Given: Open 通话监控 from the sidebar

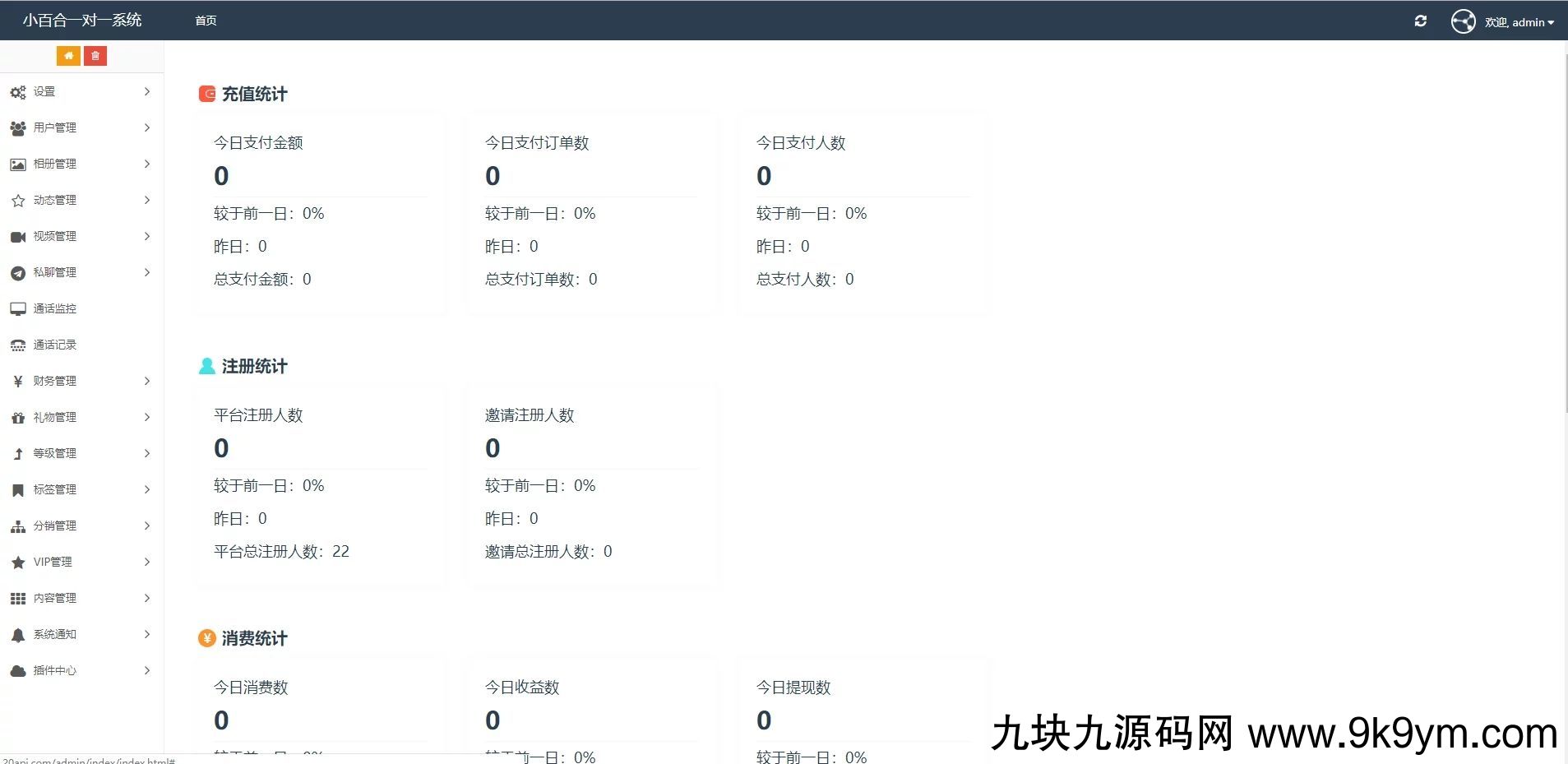Looking at the screenshot, I should click(54, 308).
